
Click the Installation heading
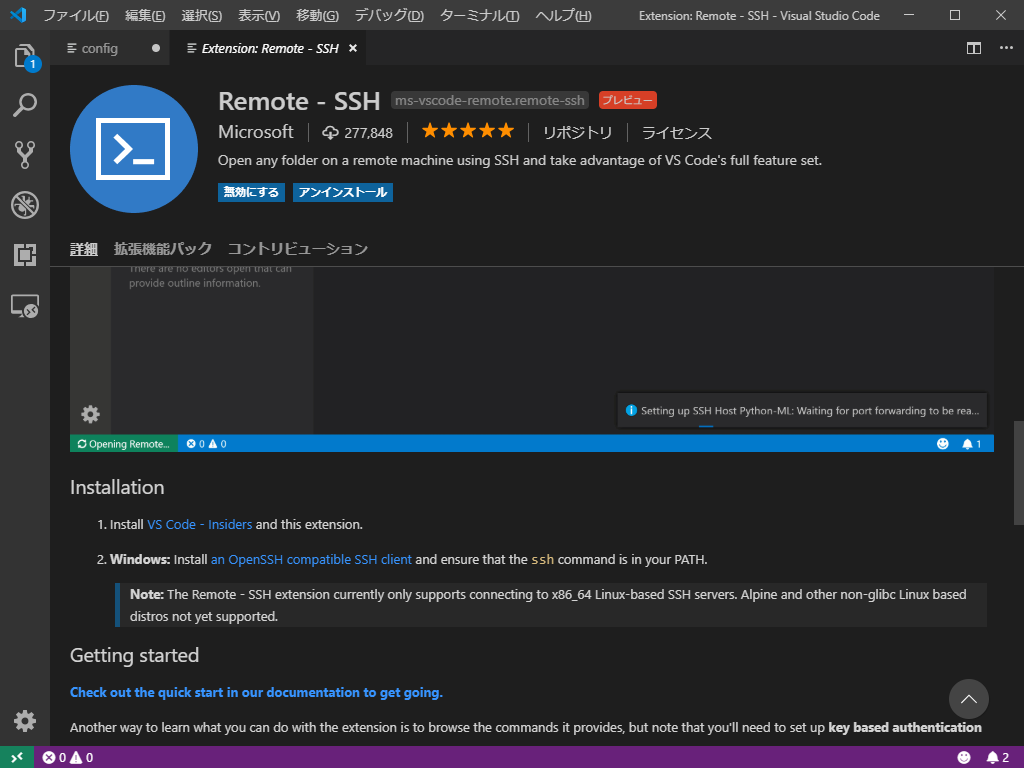tap(118, 487)
